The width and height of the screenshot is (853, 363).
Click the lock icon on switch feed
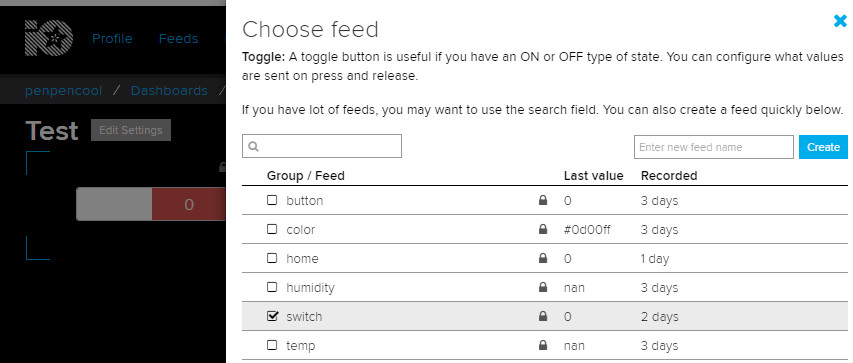[542, 316]
